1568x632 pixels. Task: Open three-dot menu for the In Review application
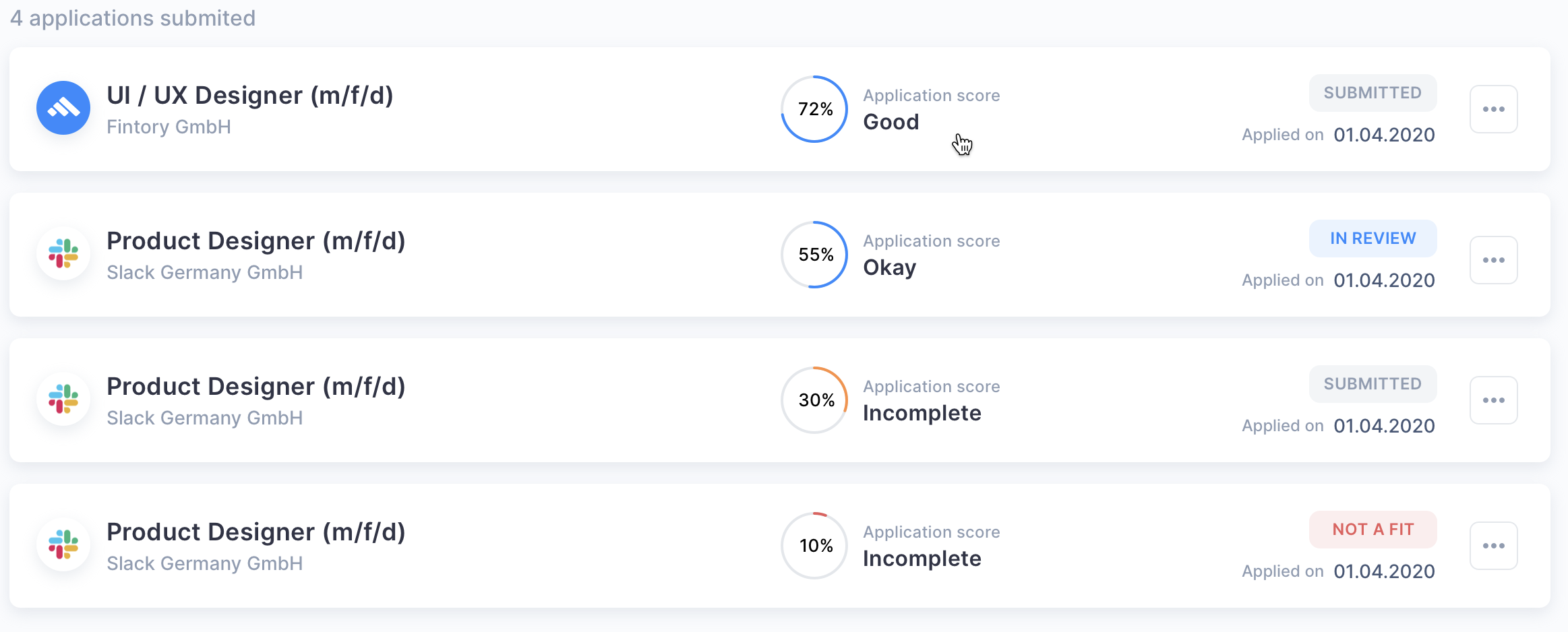(1493, 260)
